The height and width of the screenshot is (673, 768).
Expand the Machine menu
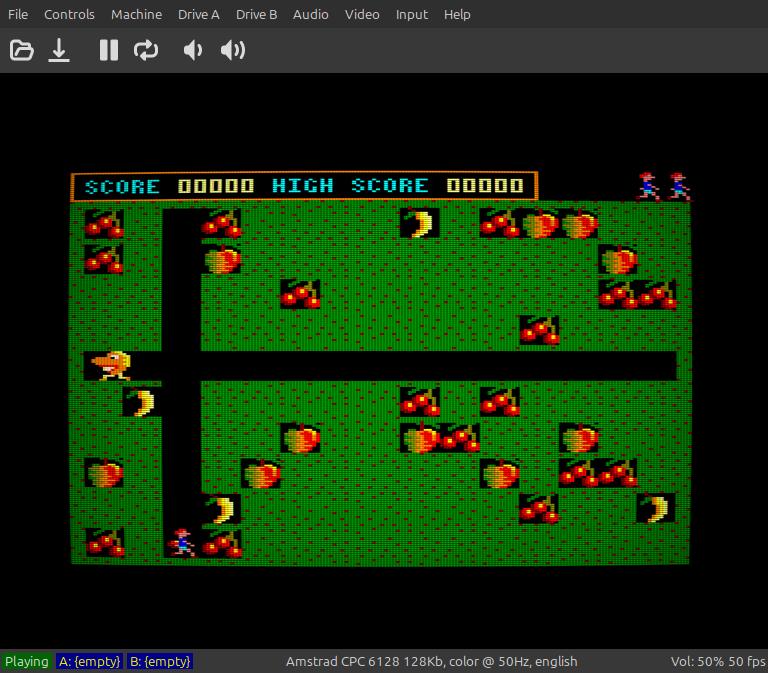(x=136, y=14)
